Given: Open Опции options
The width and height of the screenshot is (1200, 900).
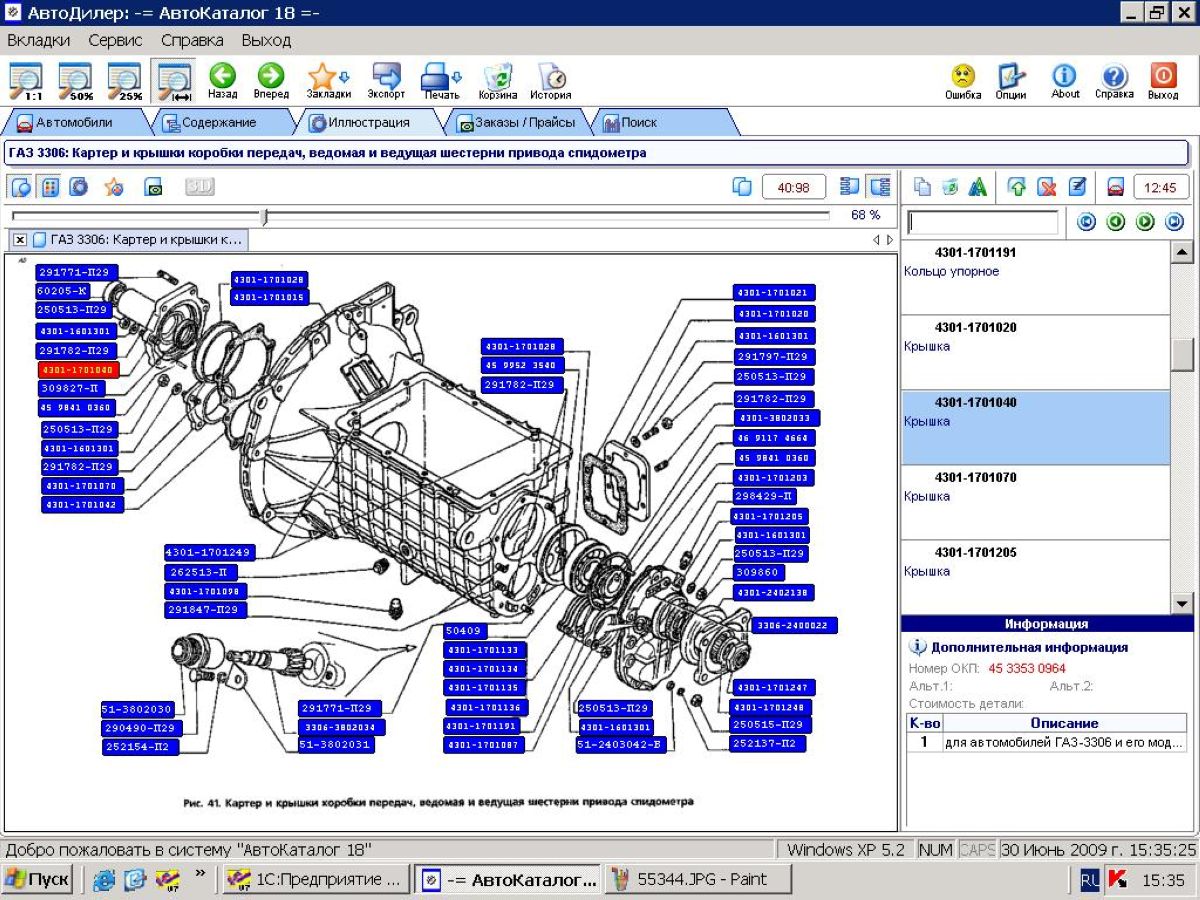Looking at the screenshot, I should pyautogui.click(x=1011, y=81).
